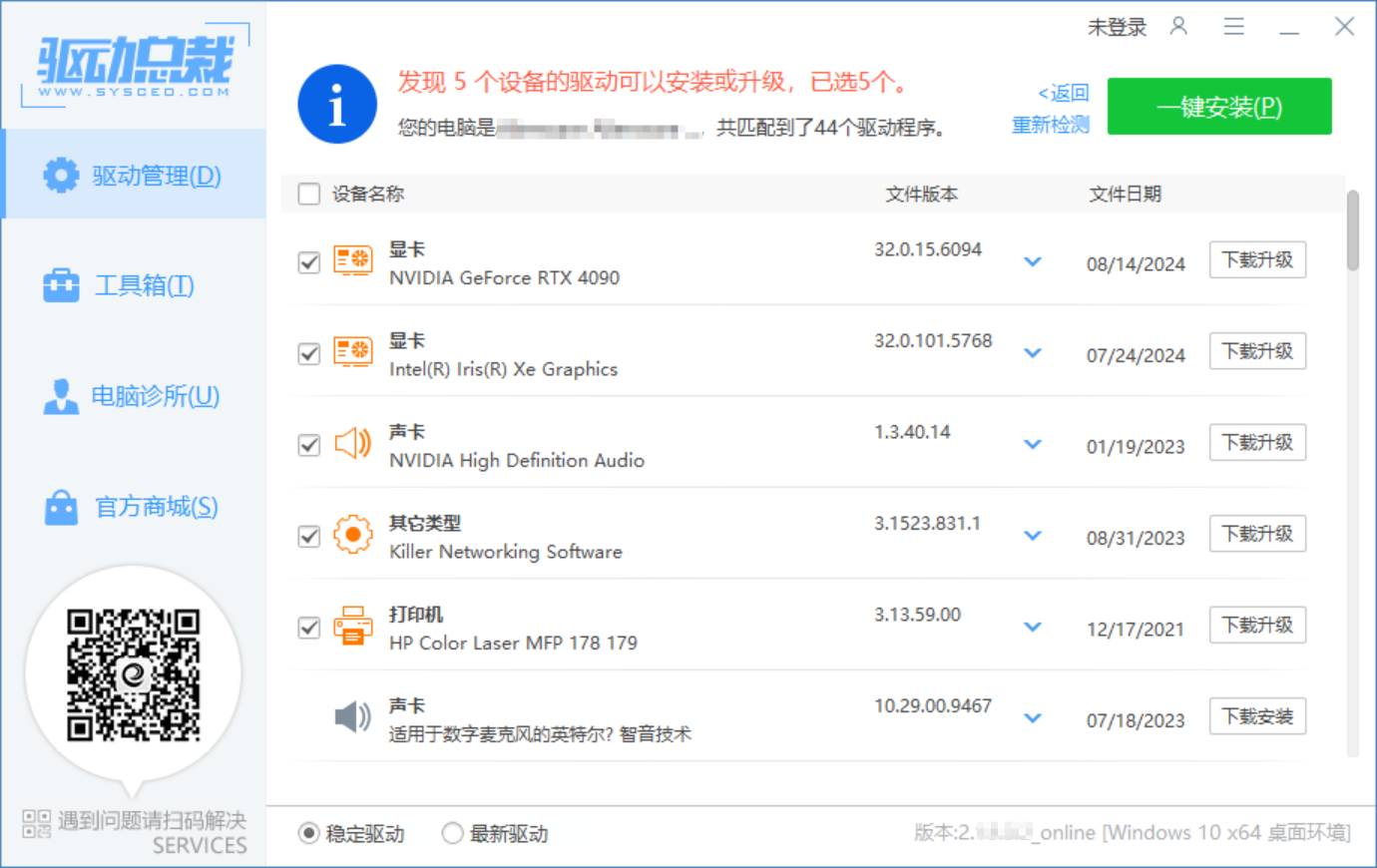Click the person icon of 电脑诊所
The height and width of the screenshot is (868, 1377).
61,396
